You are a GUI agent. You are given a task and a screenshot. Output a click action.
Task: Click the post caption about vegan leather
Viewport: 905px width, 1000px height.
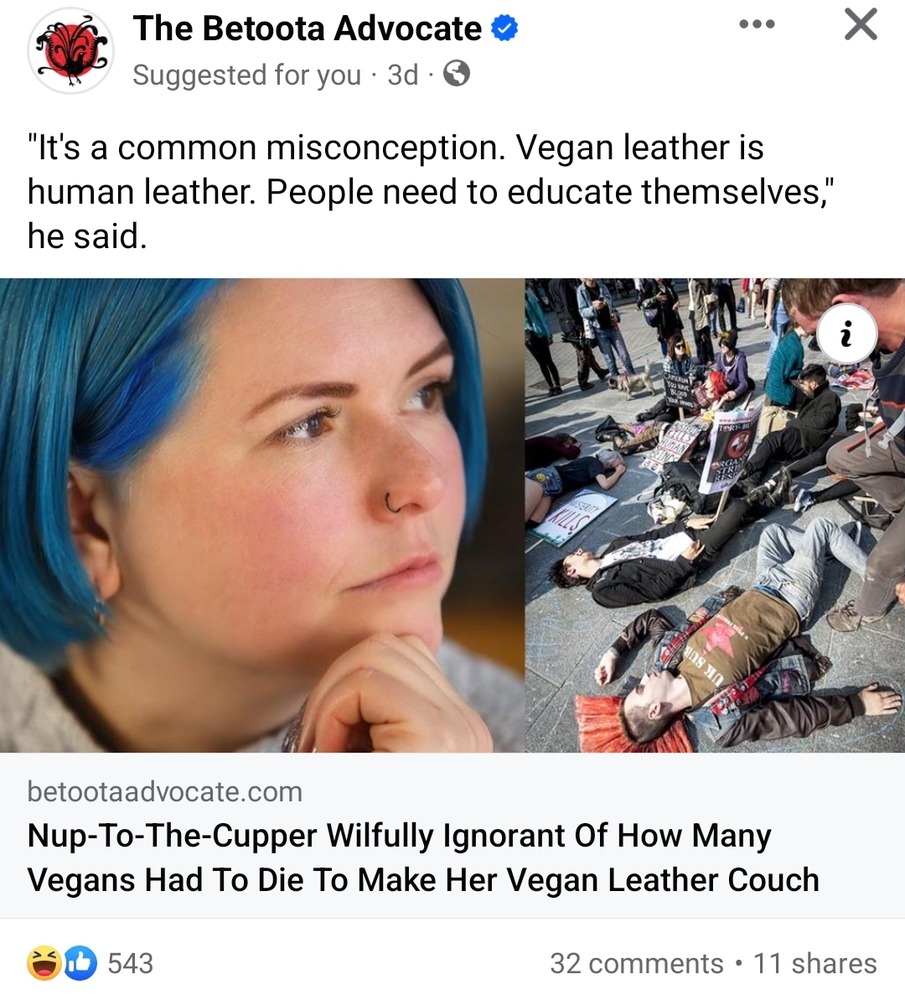(x=430, y=191)
